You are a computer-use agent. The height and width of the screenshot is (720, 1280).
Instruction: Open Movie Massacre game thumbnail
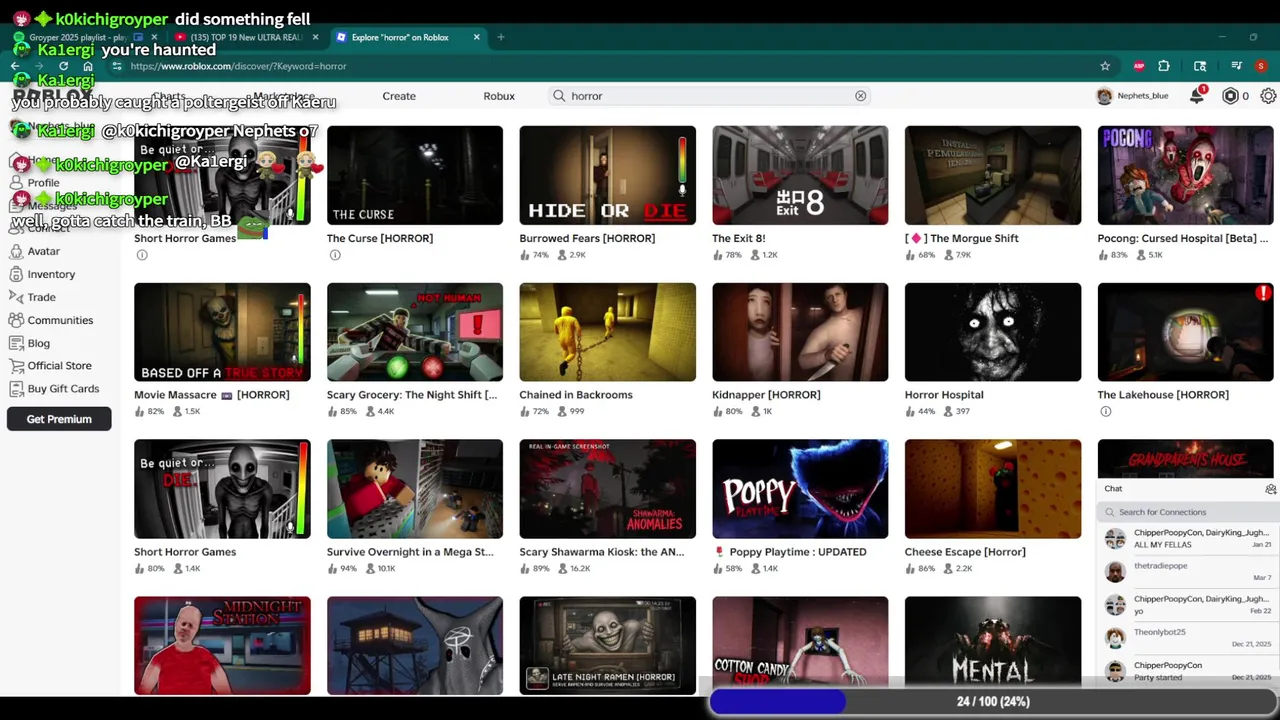coord(222,332)
